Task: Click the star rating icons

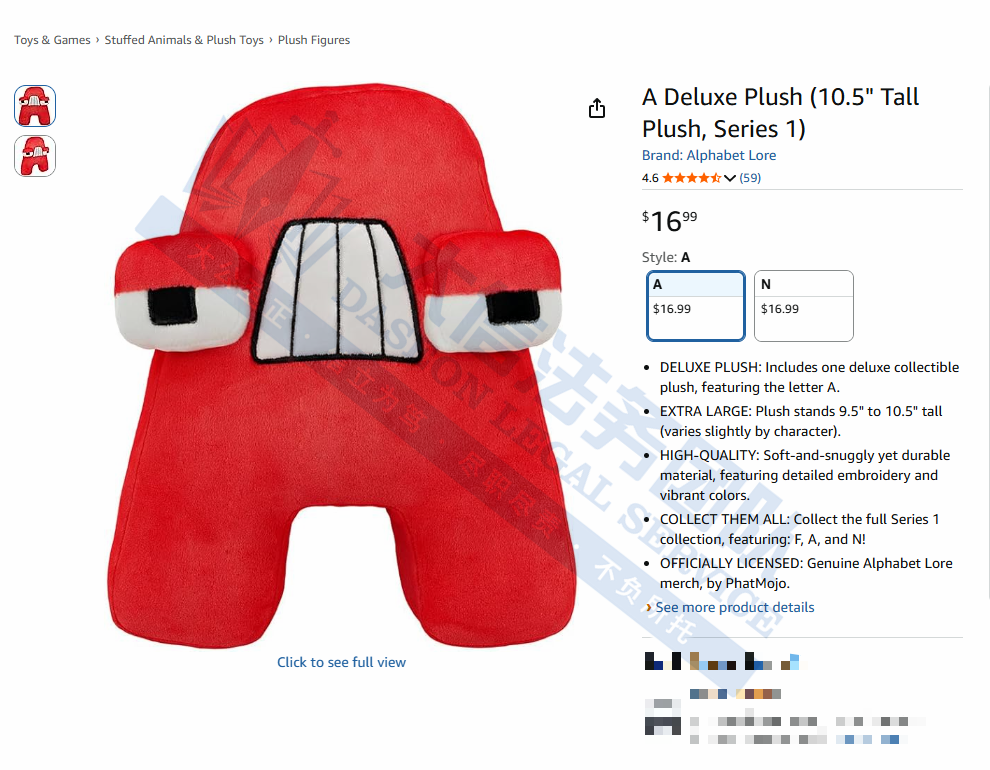Action: pyautogui.click(x=691, y=178)
